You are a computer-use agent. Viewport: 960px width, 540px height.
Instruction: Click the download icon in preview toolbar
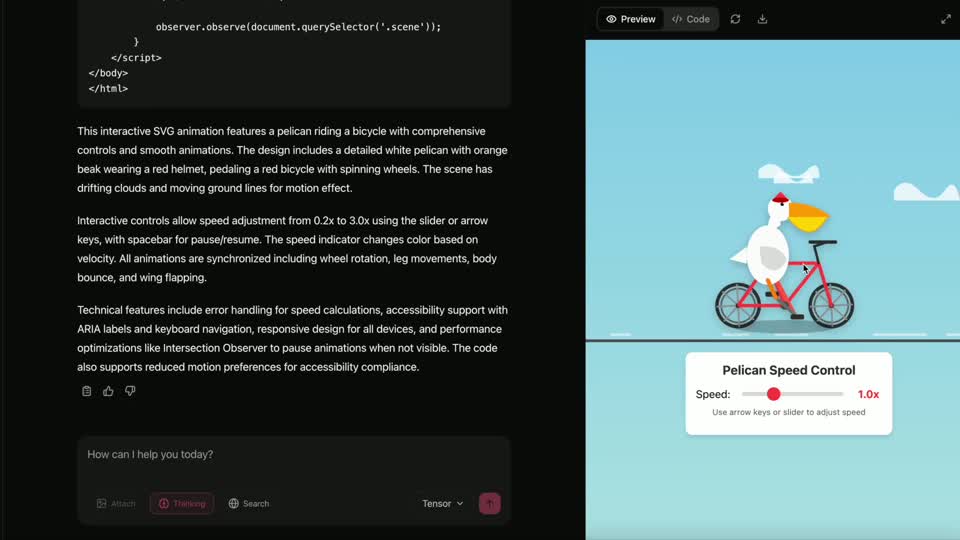[762, 19]
